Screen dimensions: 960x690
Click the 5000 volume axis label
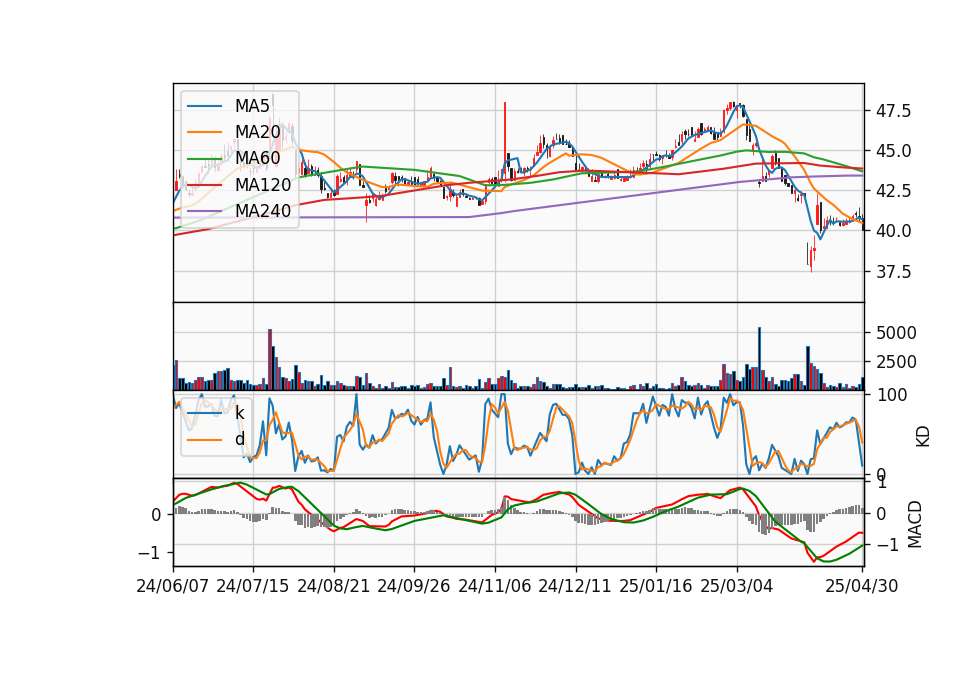click(x=896, y=334)
